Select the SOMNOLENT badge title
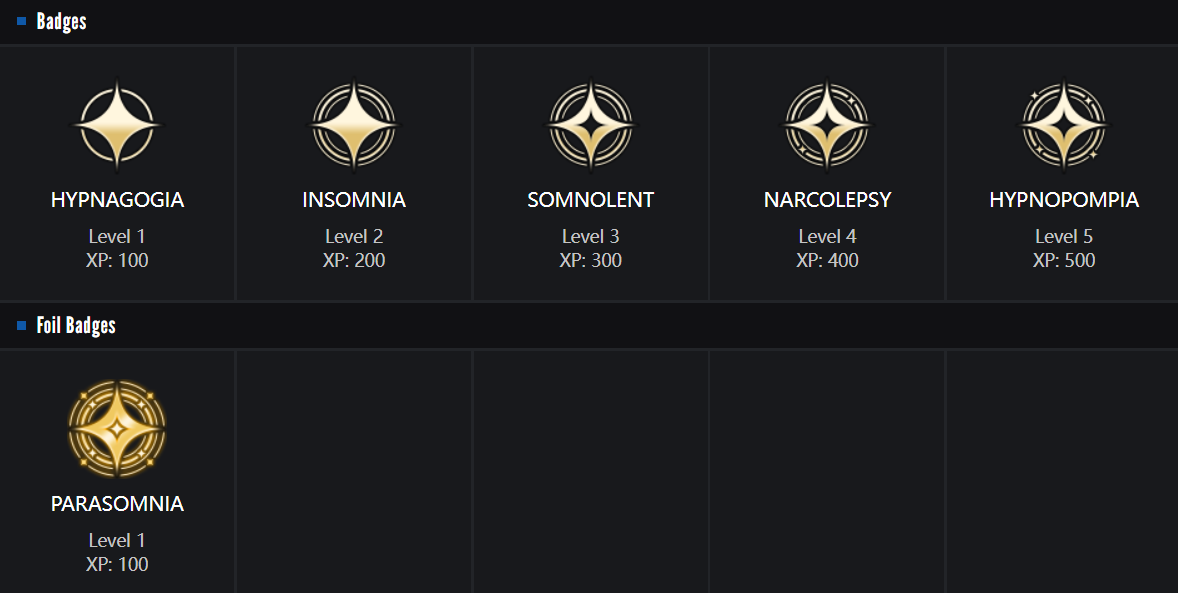The width and height of the screenshot is (1178, 593). click(x=590, y=200)
